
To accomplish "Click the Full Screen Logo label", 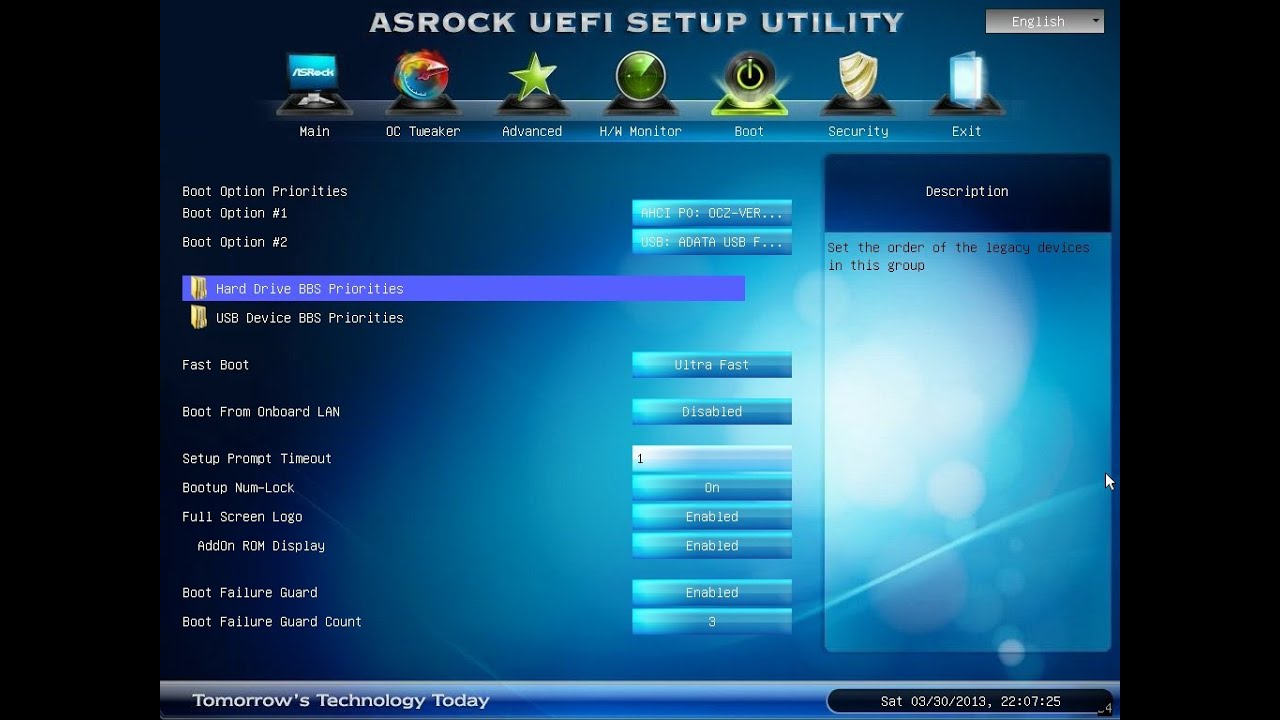I will point(242,517).
